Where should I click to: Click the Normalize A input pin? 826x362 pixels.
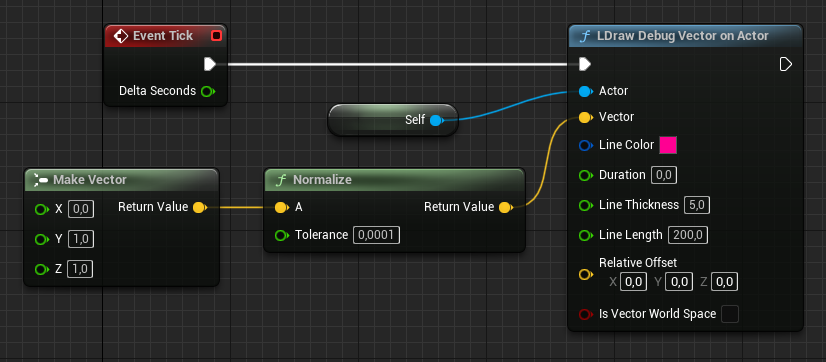(x=282, y=208)
